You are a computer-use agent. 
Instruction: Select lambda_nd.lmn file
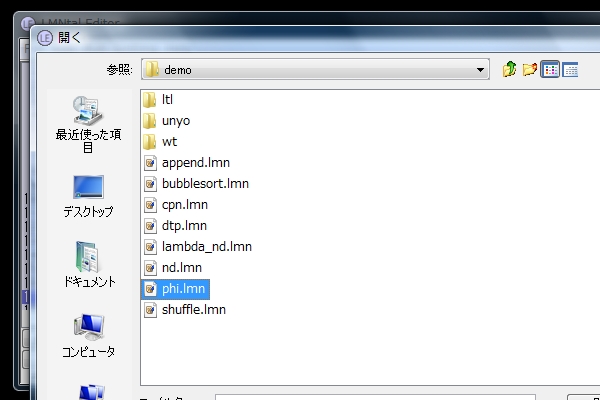206,247
